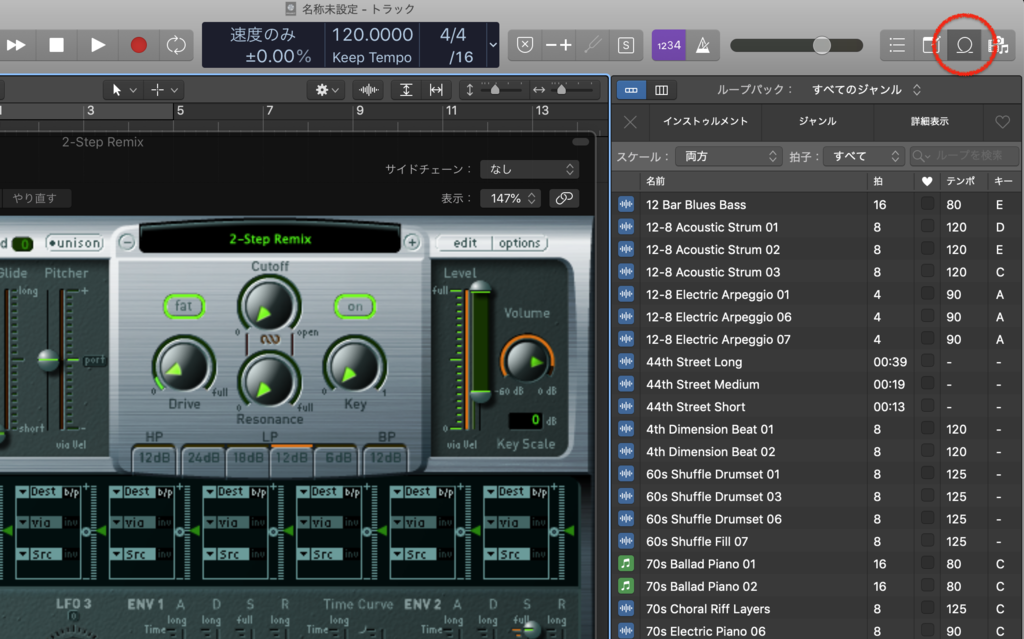Open the スケール 両方 dropdown
The width and height of the screenshot is (1024, 639).
point(728,156)
